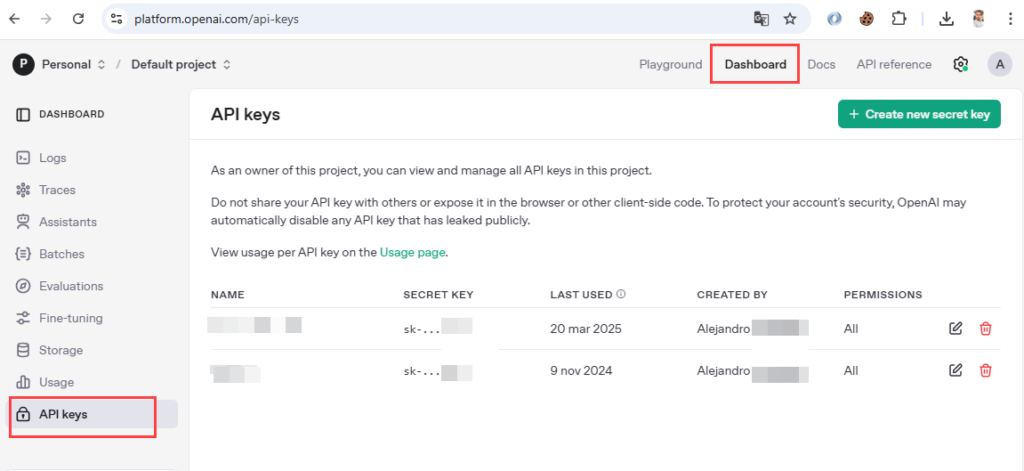Screen dimensions: 1024x471
Task: Edit the key last used 9 nov 2024
Action: (955, 370)
